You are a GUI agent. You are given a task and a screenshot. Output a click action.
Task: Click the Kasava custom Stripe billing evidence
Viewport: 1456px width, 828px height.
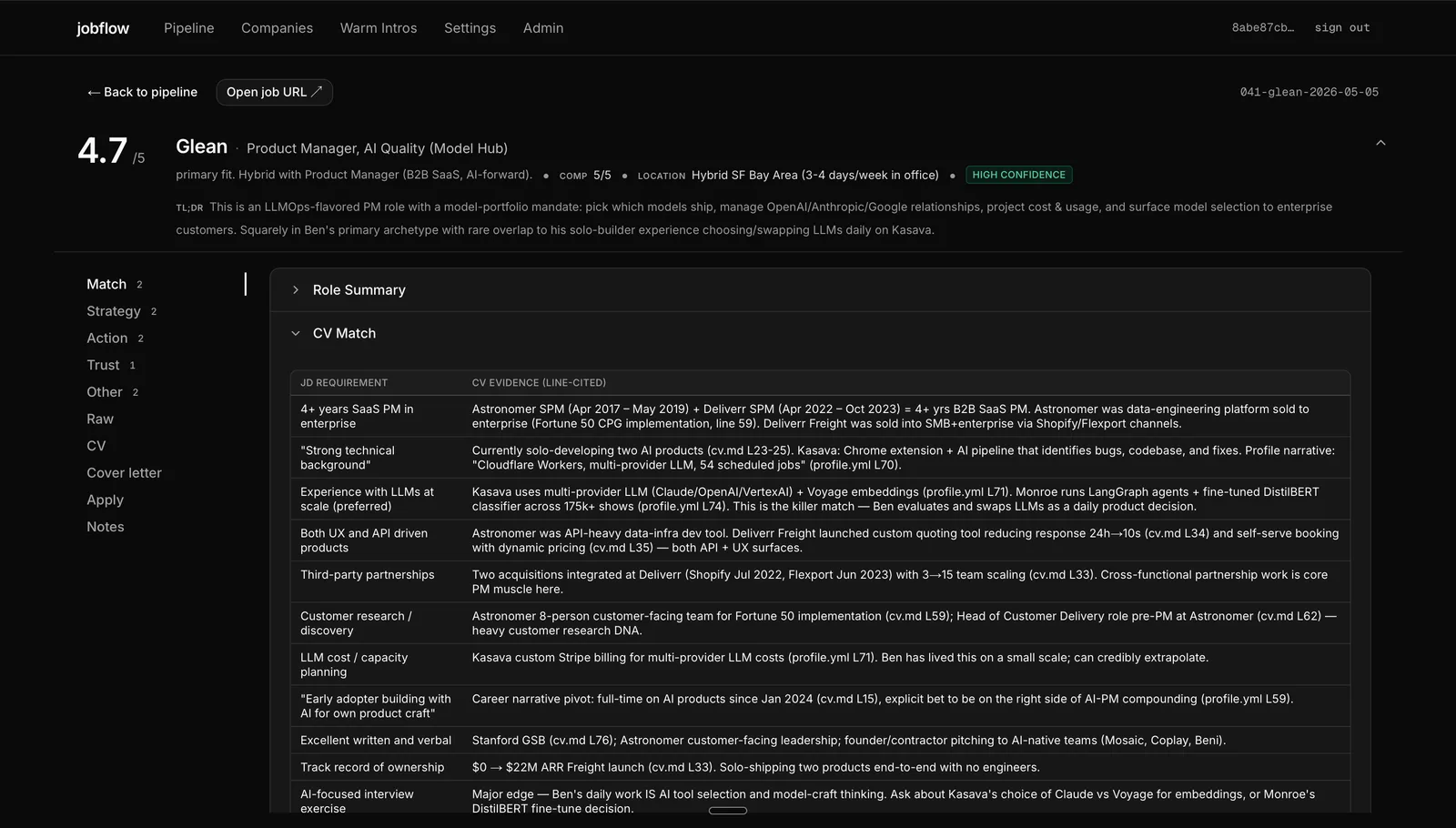(x=840, y=658)
